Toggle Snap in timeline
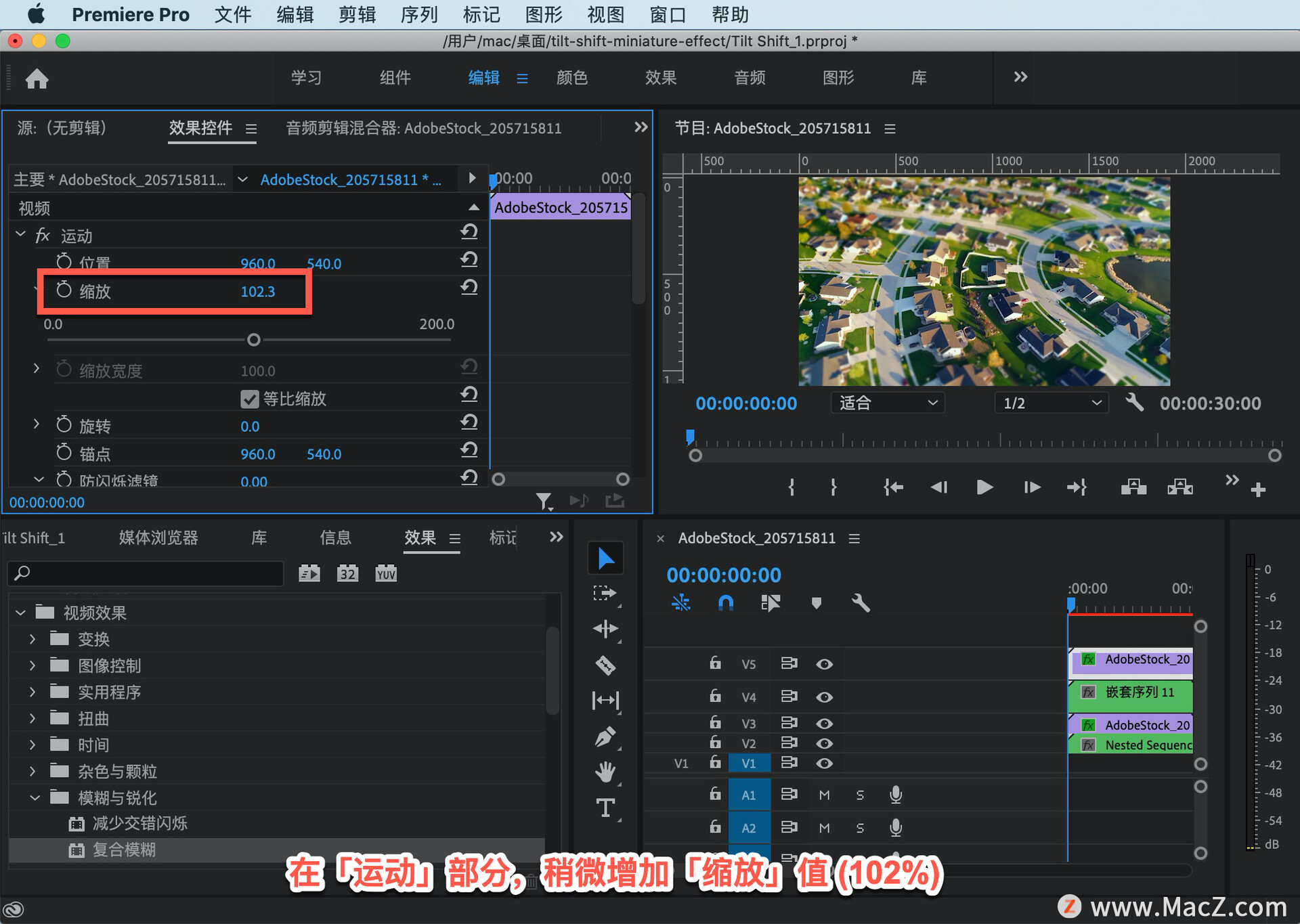The image size is (1300, 924). click(725, 602)
